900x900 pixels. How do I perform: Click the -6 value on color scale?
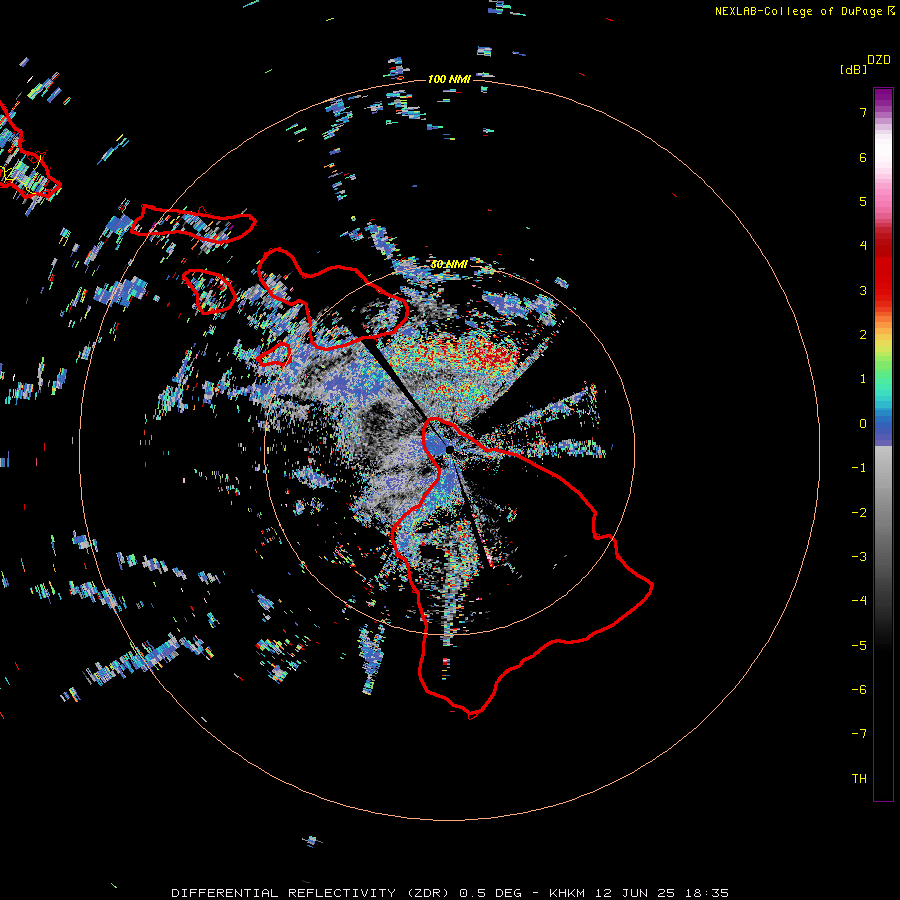tap(859, 690)
